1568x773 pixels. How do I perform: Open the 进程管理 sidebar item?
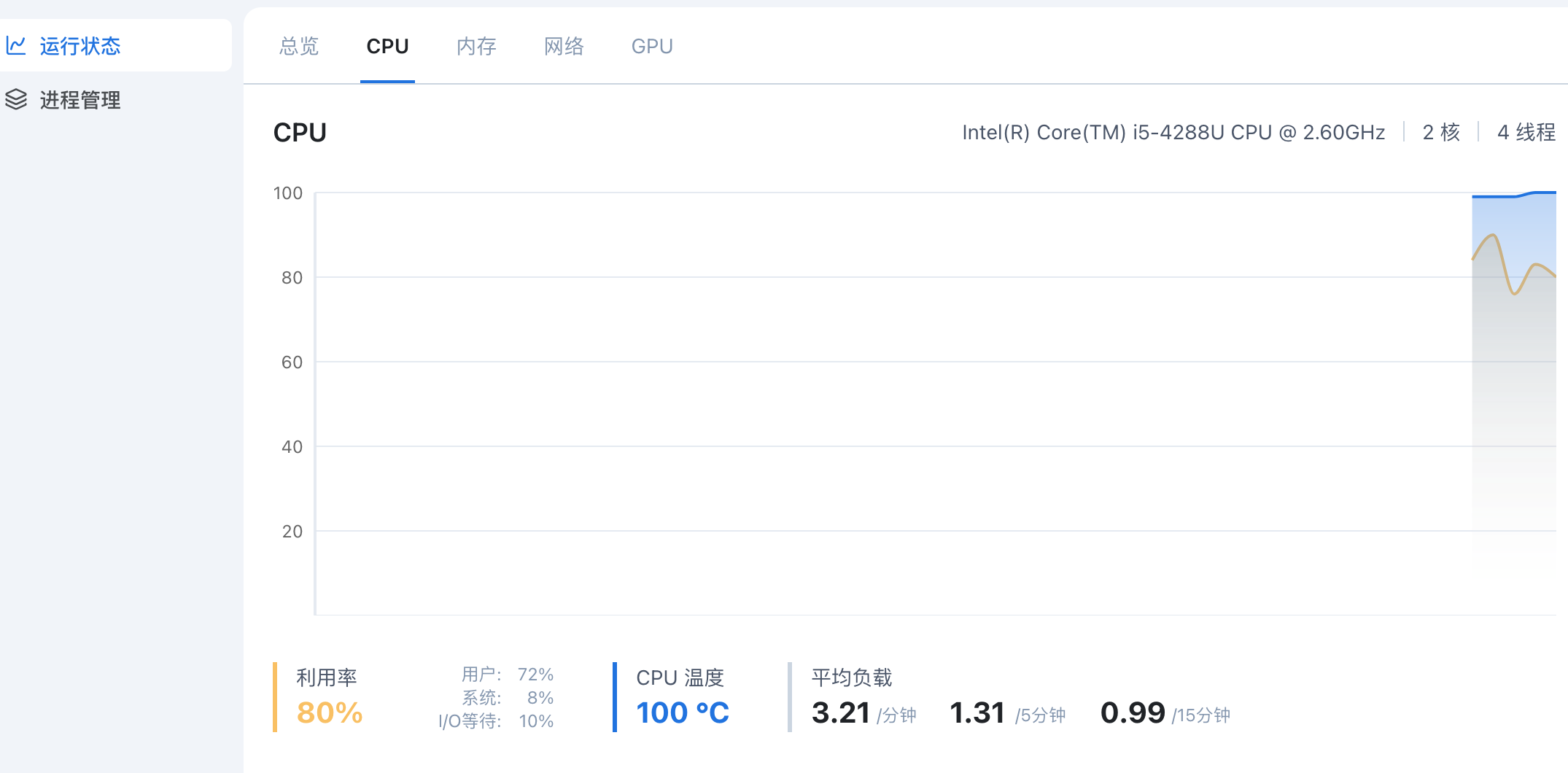80,100
